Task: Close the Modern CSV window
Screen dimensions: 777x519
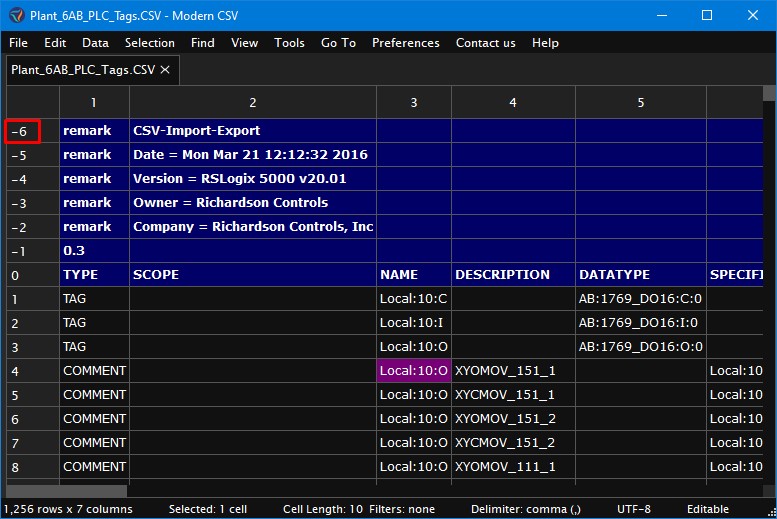Action: pyautogui.click(x=753, y=15)
